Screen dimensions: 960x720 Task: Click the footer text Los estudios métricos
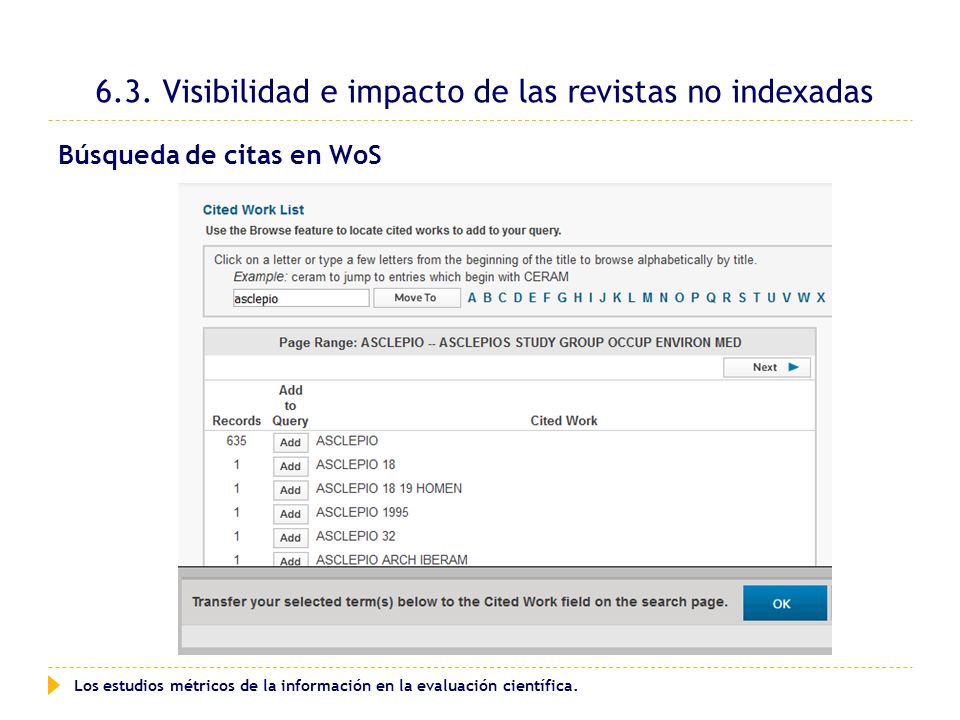(x=326, y=686)
